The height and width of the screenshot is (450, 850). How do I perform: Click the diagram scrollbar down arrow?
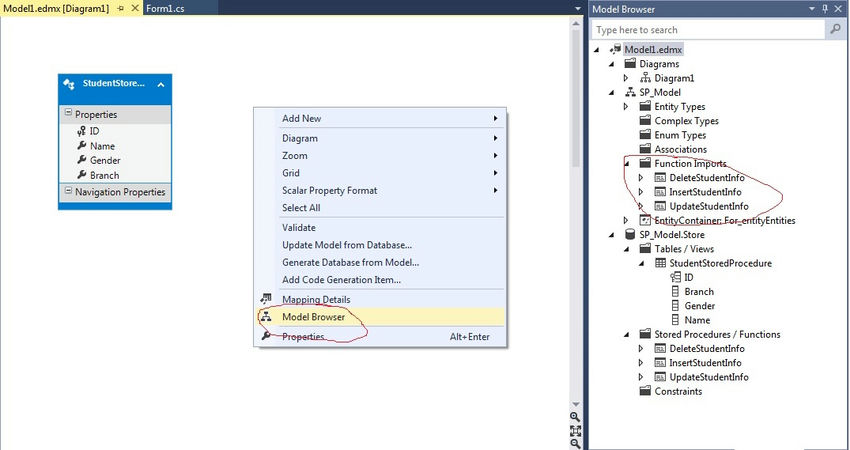[x=575, y=404]
